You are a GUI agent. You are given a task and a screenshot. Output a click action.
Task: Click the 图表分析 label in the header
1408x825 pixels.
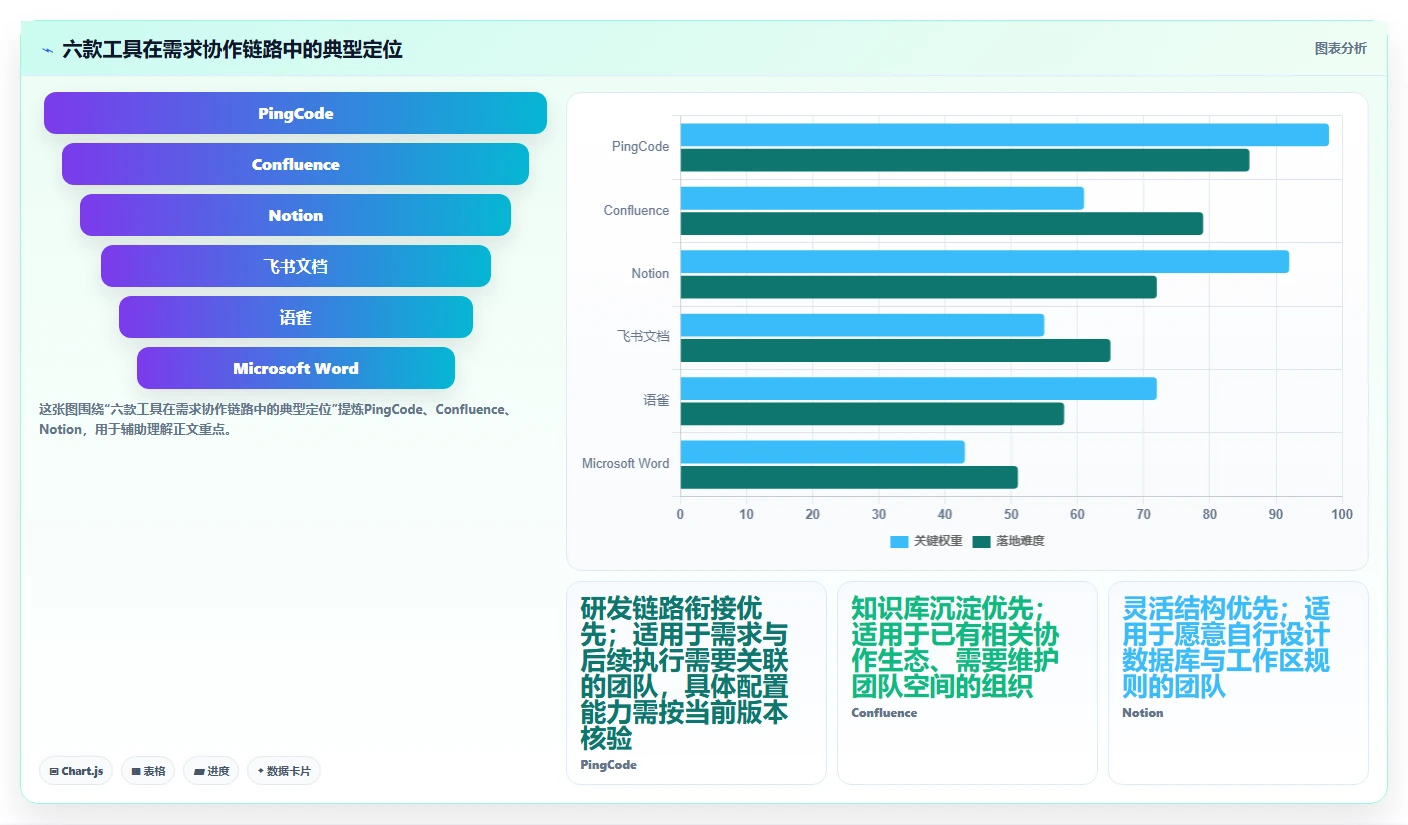[1340, 49]
